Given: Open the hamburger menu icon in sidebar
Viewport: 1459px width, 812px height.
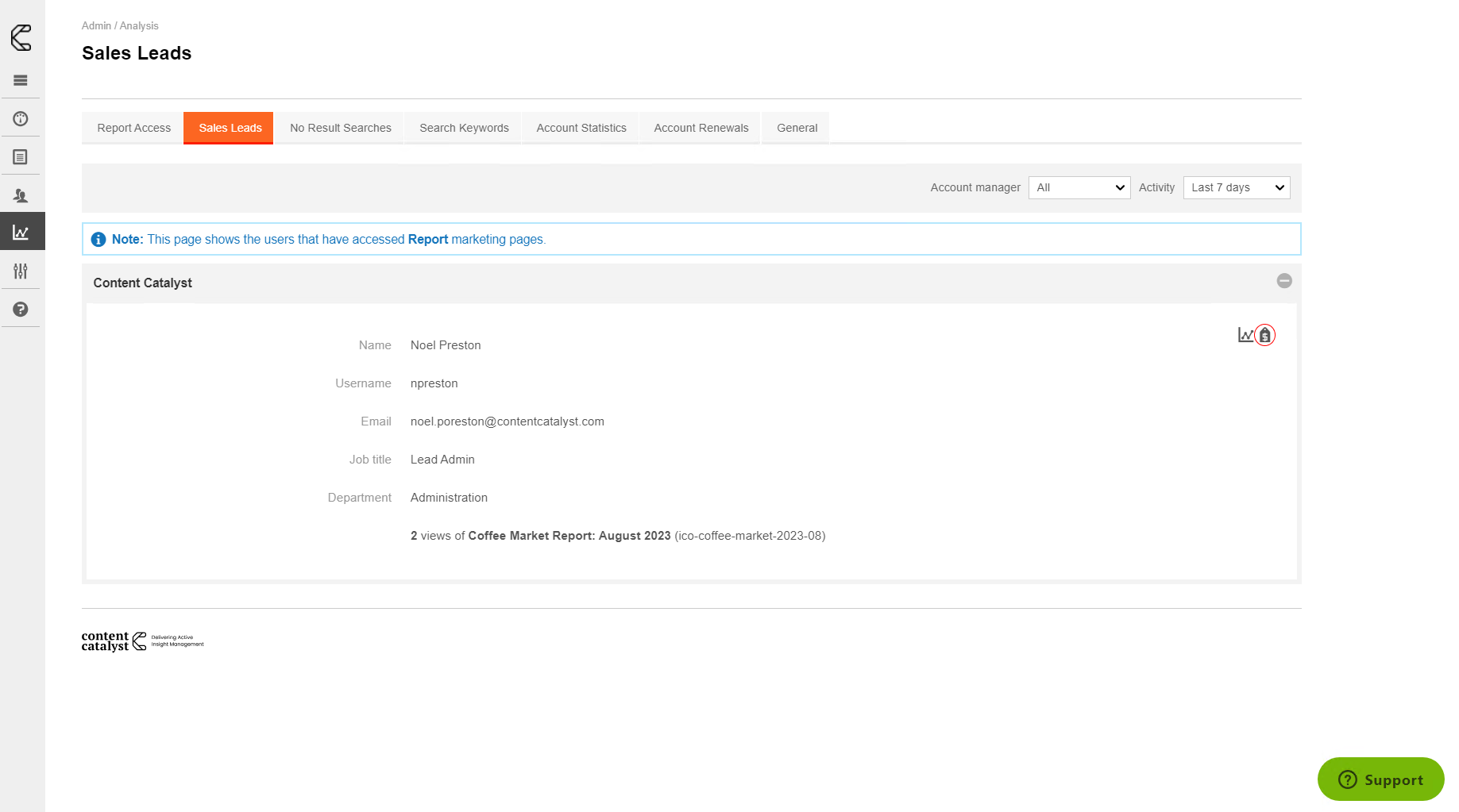Looking at the screenshot, I should [21, 80].
